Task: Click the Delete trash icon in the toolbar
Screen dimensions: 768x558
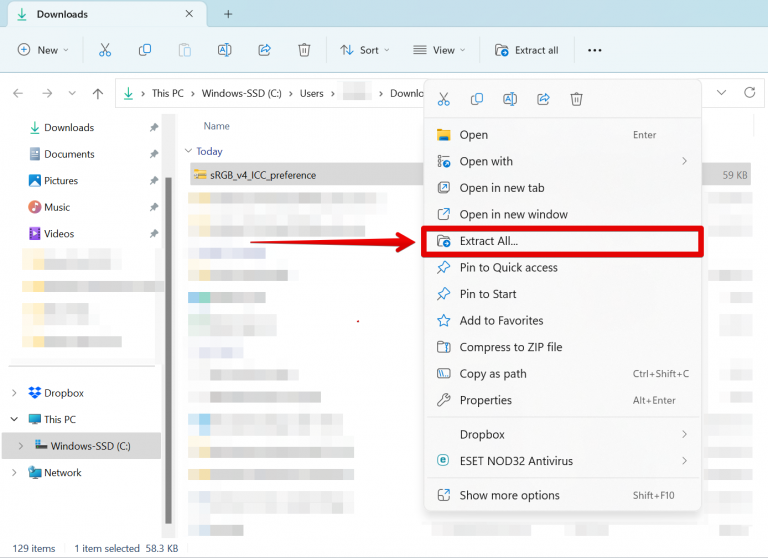Action: coord(305,50)
